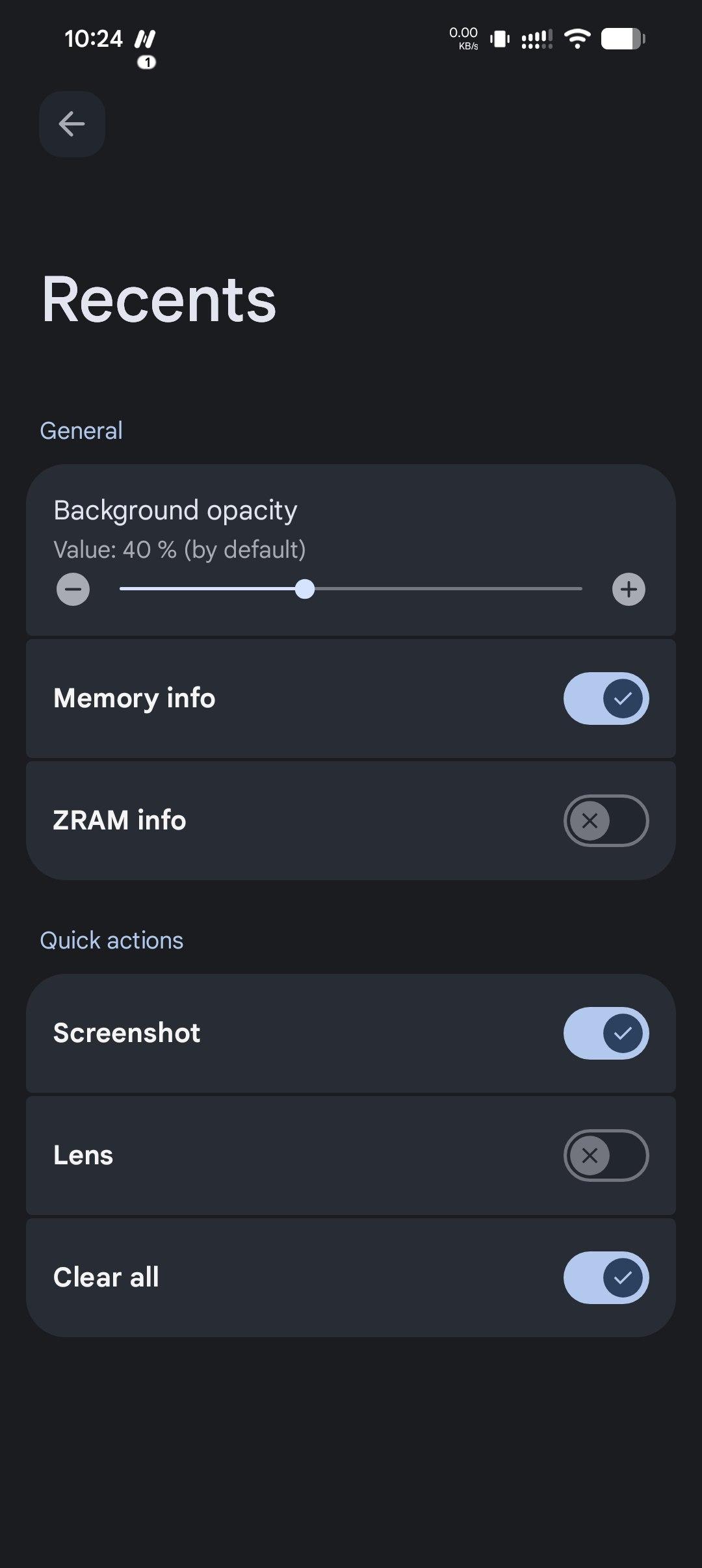Disable the Clear all toggle
The width and height of the screenshot is (702, 1568).
pos(606,1277)
